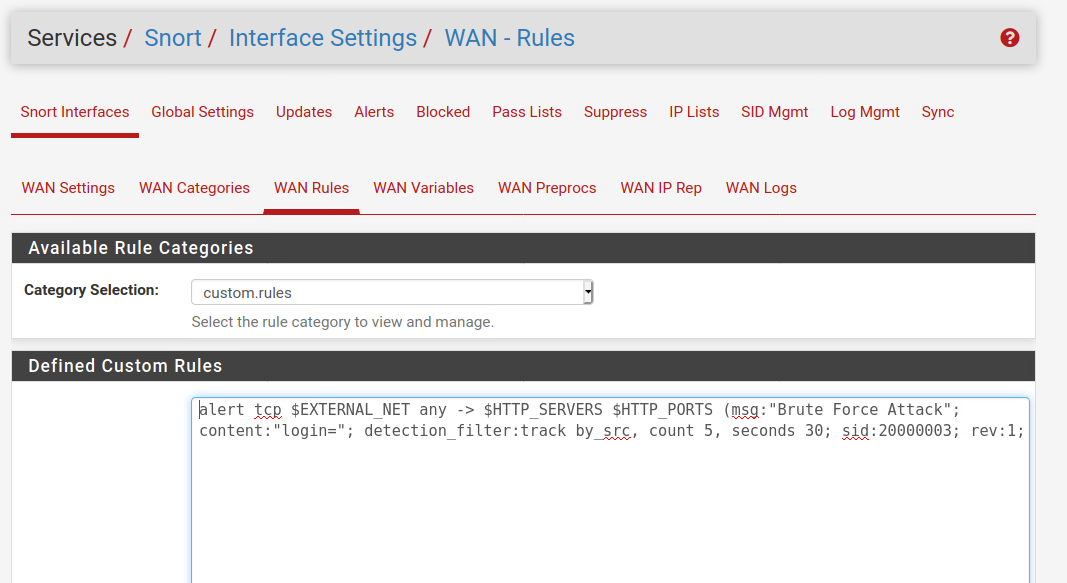Open the Alerts tab
Image resolution: width=1067 pixels, height=583 pixels.
click(x=374, y=112)
